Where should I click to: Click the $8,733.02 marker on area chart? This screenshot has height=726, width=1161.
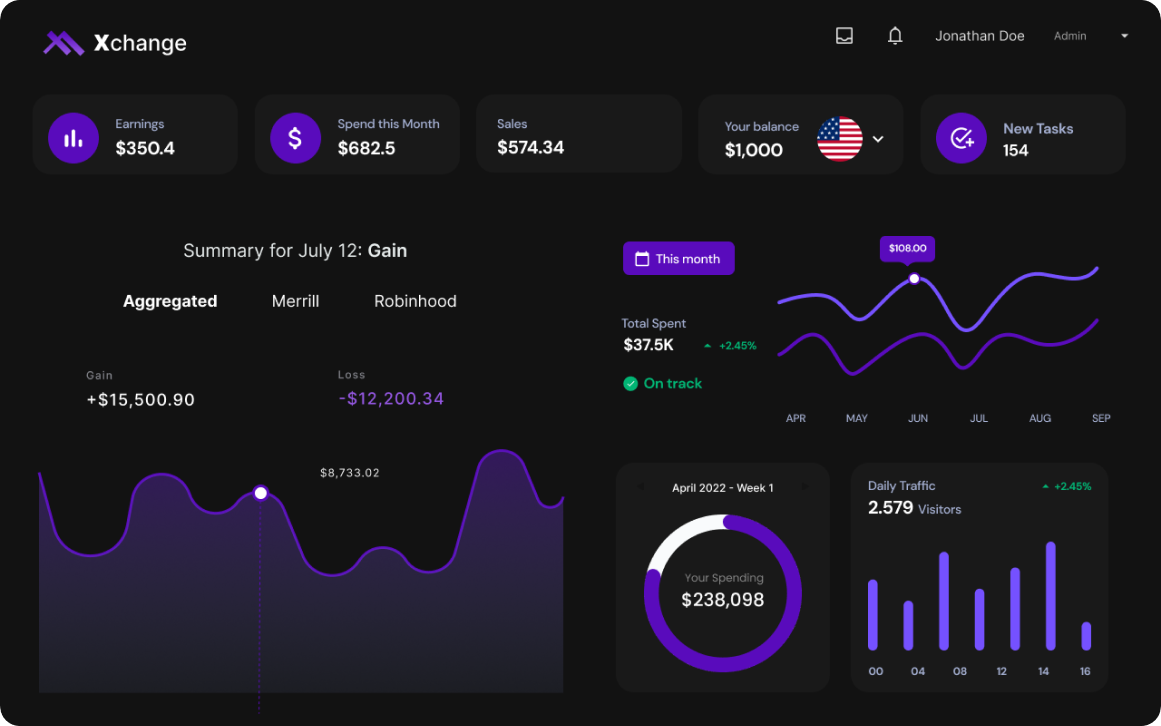(x=261, y=493)
